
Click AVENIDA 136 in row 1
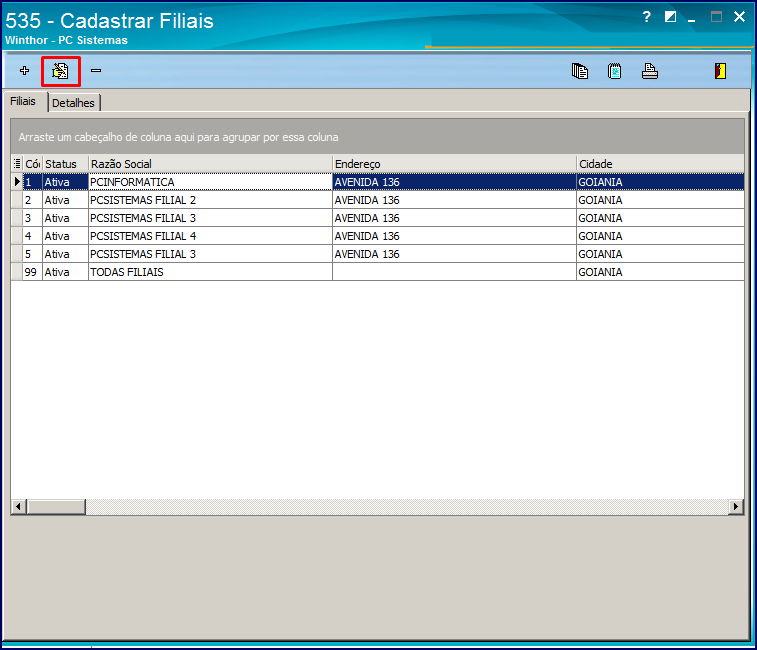(x=454, y=182)
